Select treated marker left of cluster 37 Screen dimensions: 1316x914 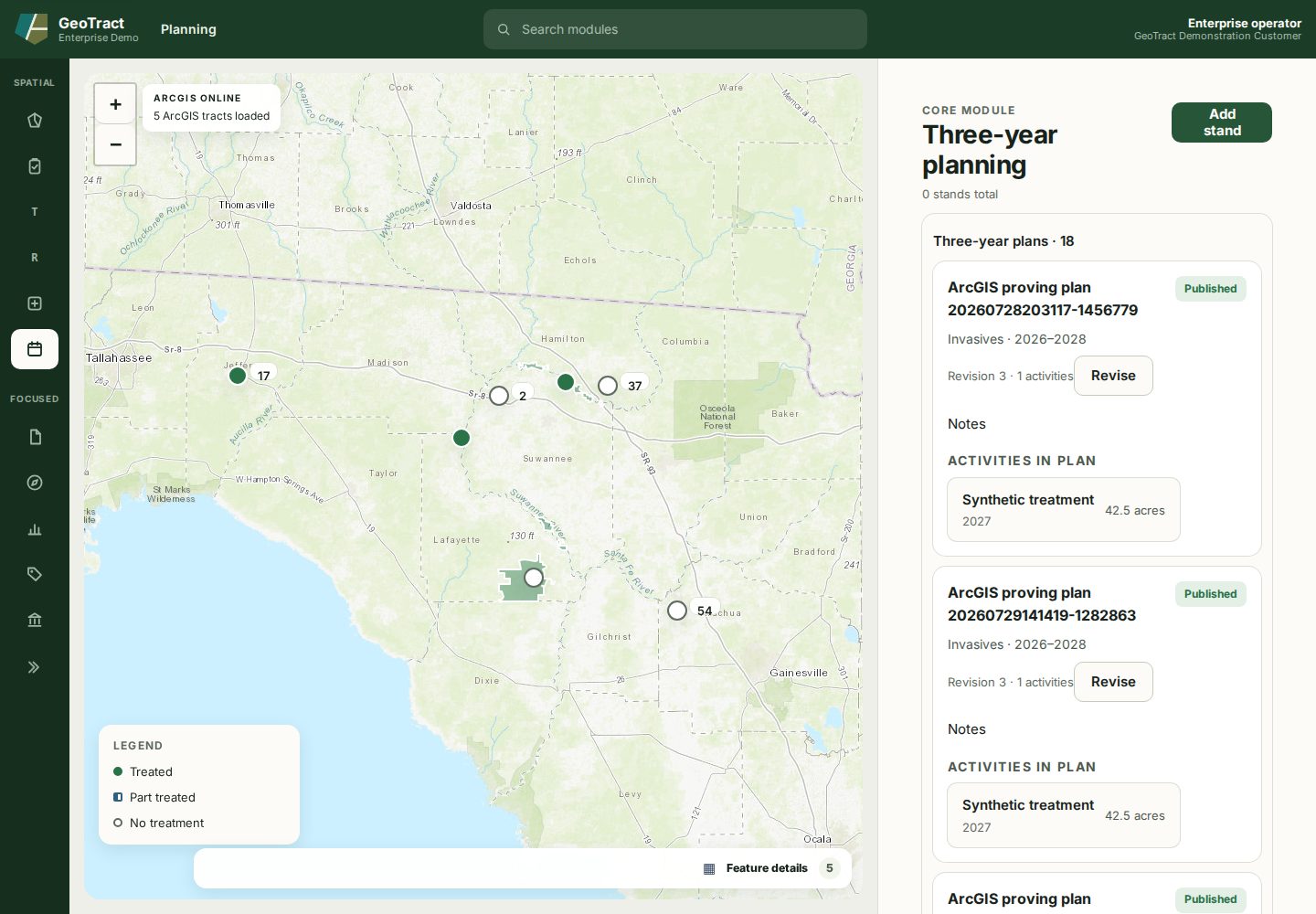pos(566,382)
